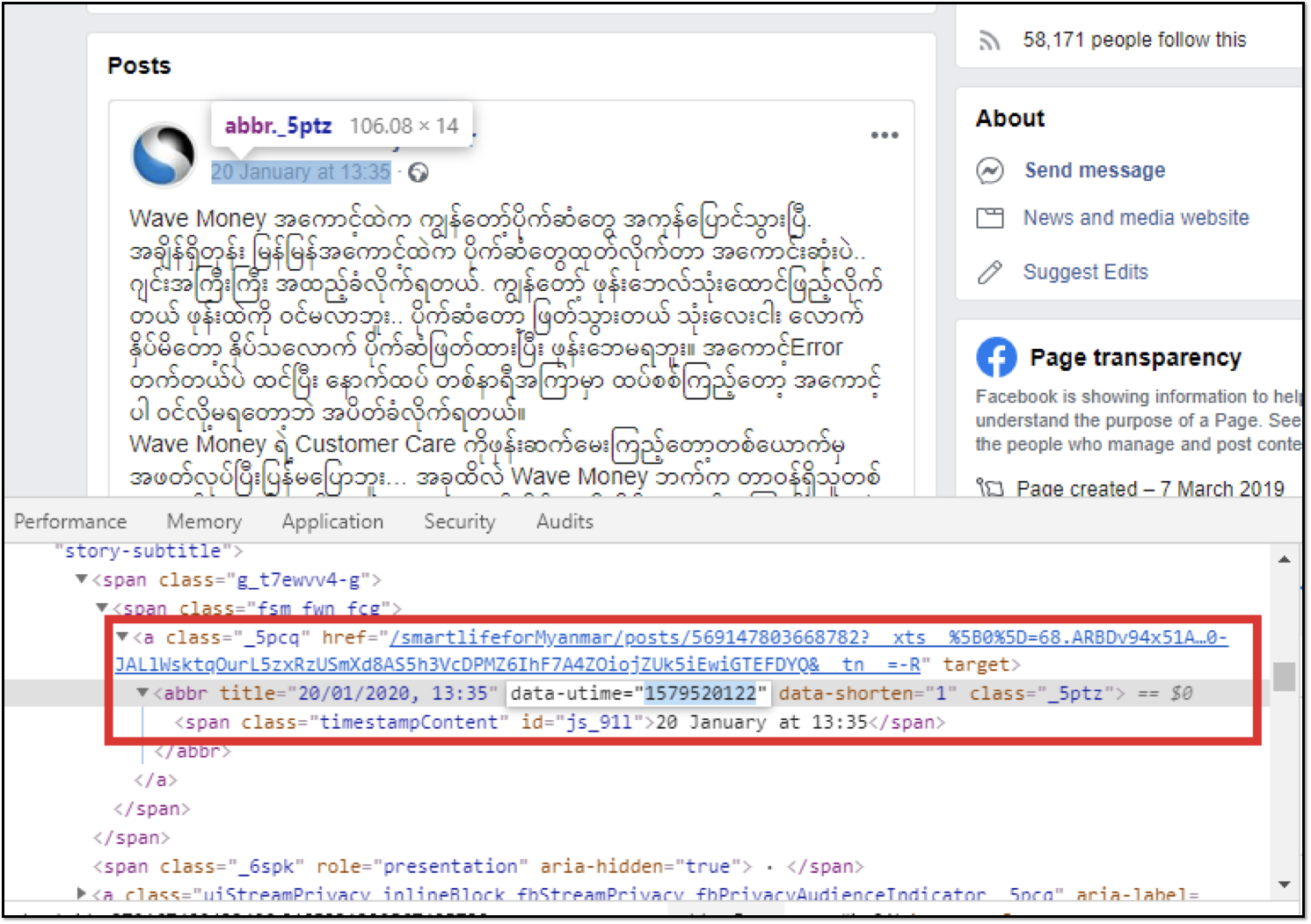The height and width of the screenshot is (924, 1311).
Task: Click the story-subtitle line in DevTools
Action: pos(149,551)
